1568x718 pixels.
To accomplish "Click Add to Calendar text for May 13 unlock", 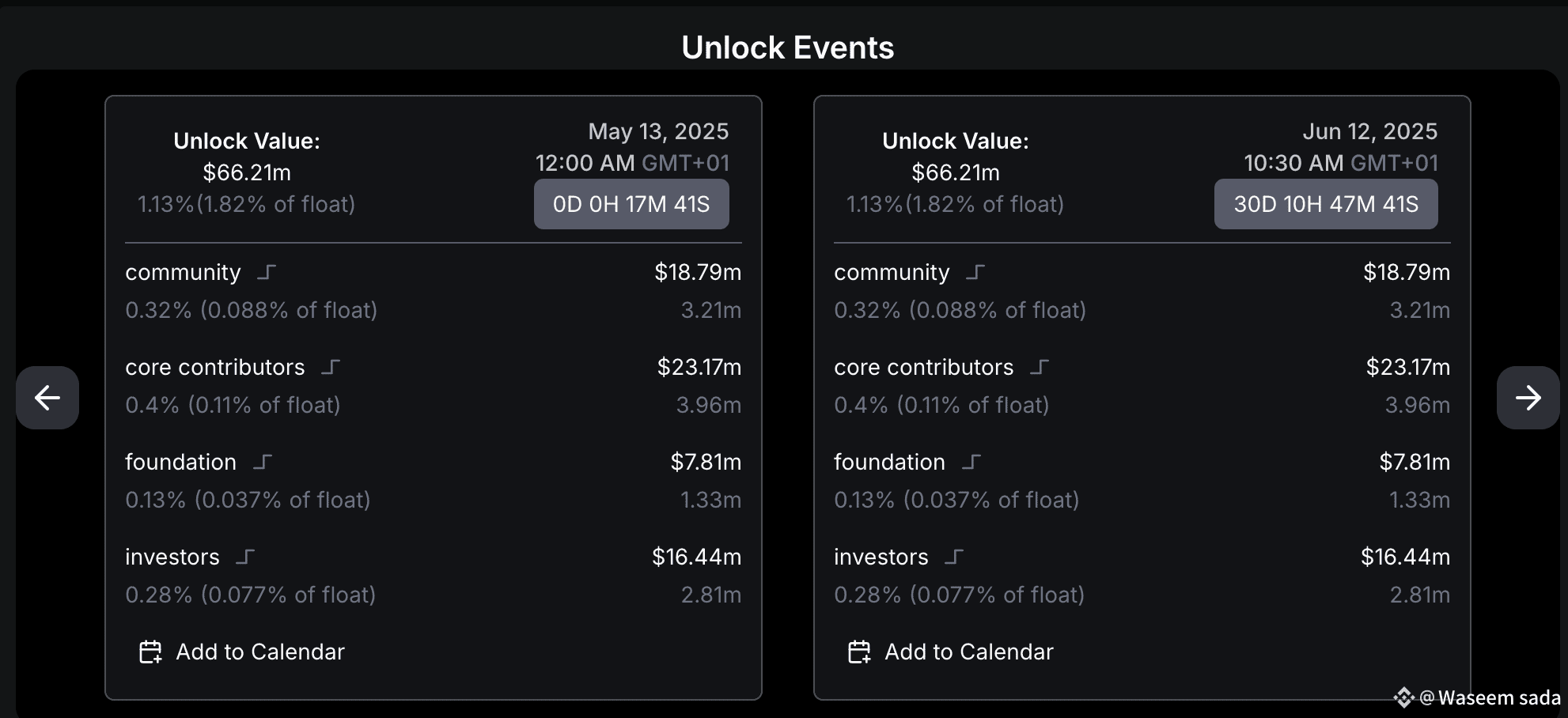I will tap(260, 652).
